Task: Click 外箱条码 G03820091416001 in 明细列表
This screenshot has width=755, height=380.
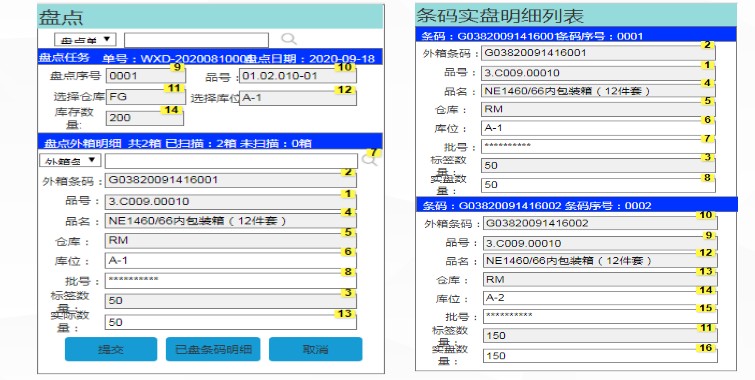Action: (598, 53)
